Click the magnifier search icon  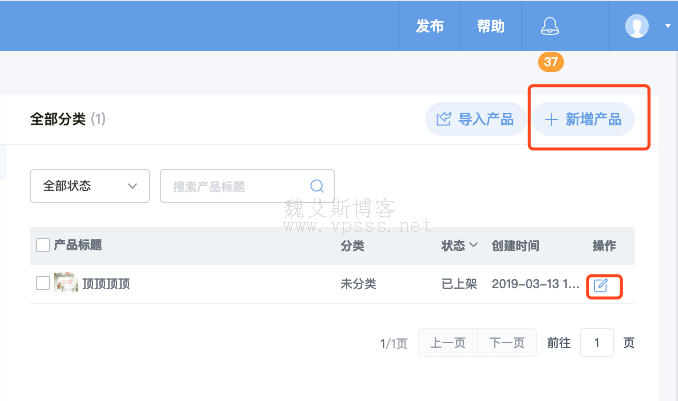(x=317, y=186)
